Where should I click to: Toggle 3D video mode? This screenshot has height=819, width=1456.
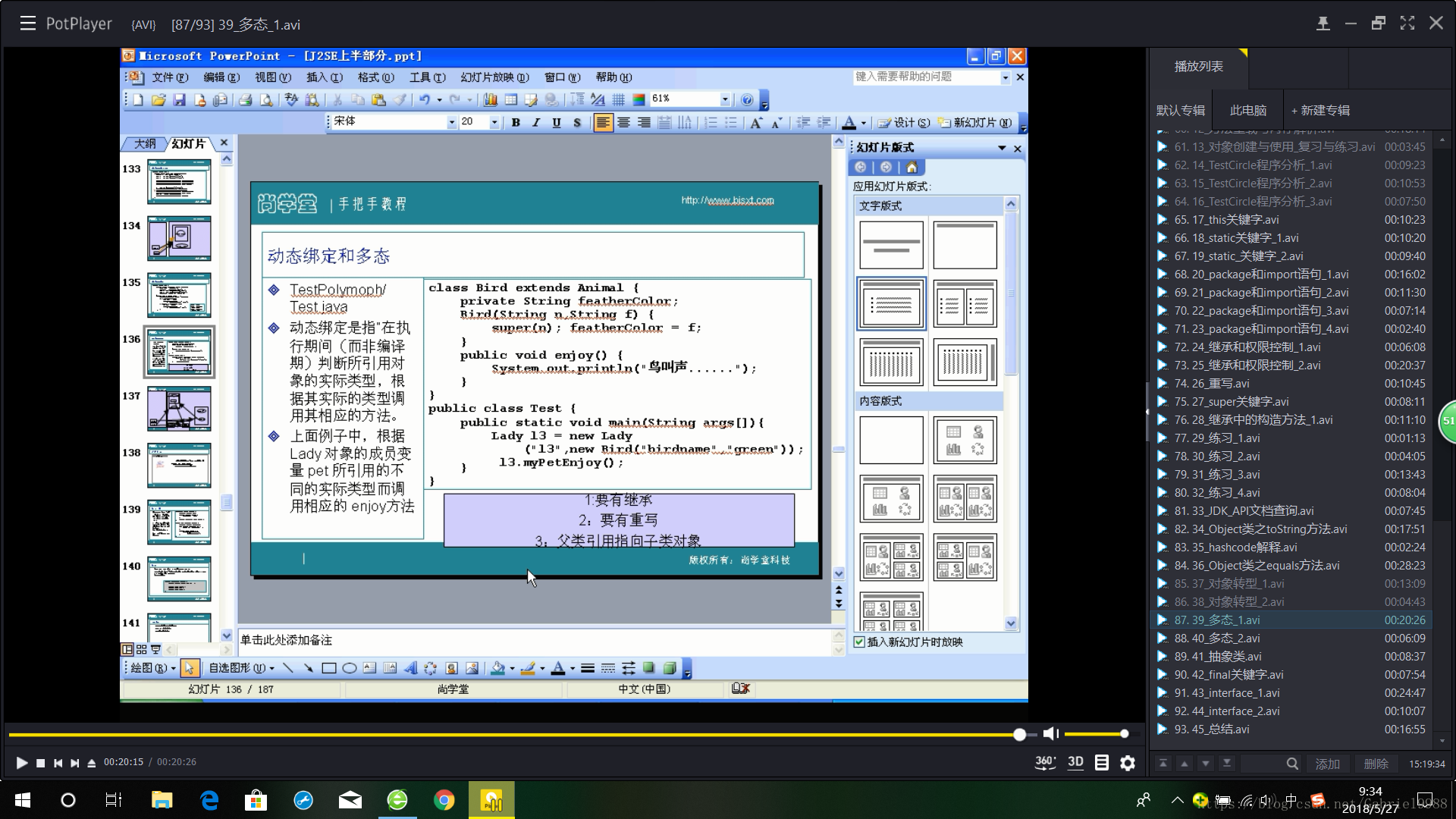point(1075,762)
